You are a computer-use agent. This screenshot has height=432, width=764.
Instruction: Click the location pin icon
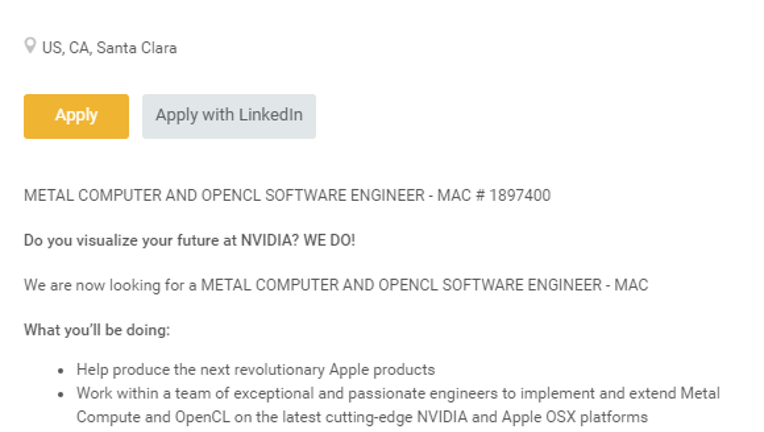pyautogui.click(x=30, y=46)
